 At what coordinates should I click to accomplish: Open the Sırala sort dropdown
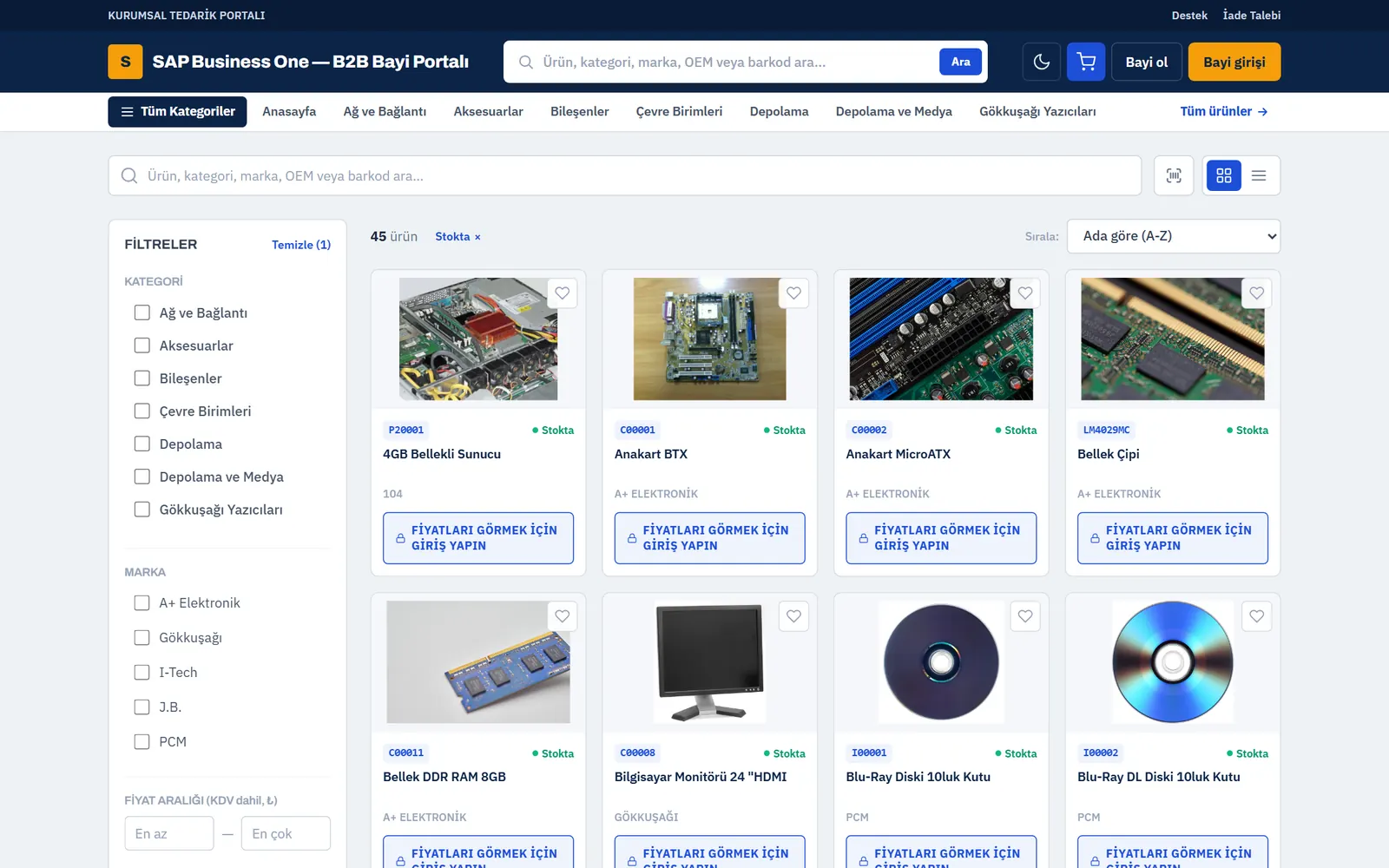coord(1173,236)
